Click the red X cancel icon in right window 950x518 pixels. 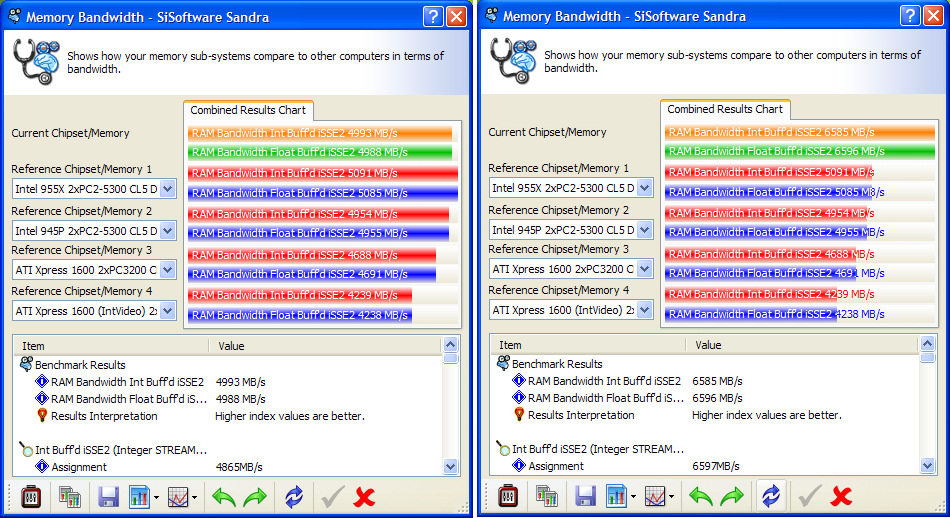tap(842, 496)
